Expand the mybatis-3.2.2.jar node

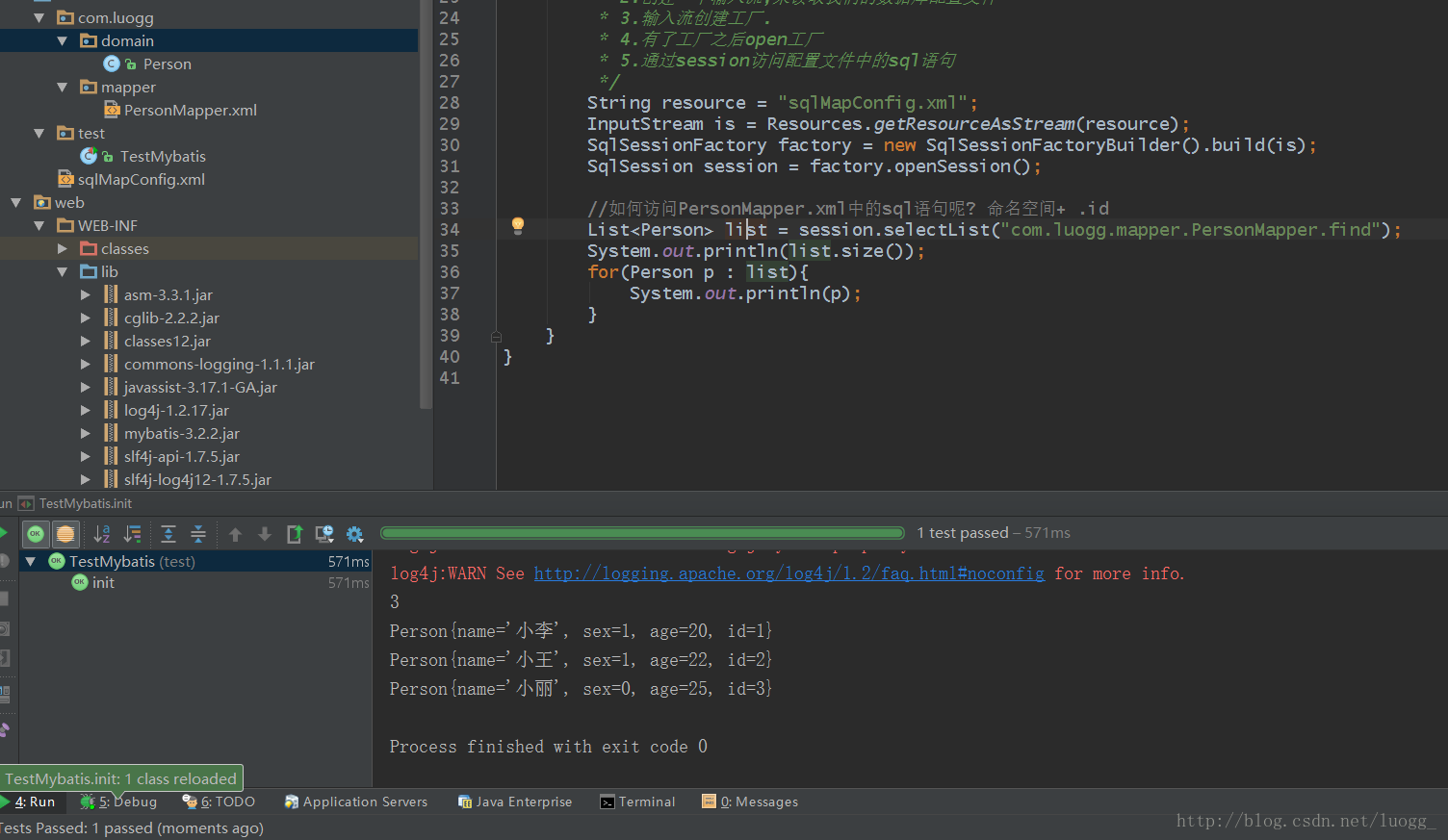click(86, 433)
